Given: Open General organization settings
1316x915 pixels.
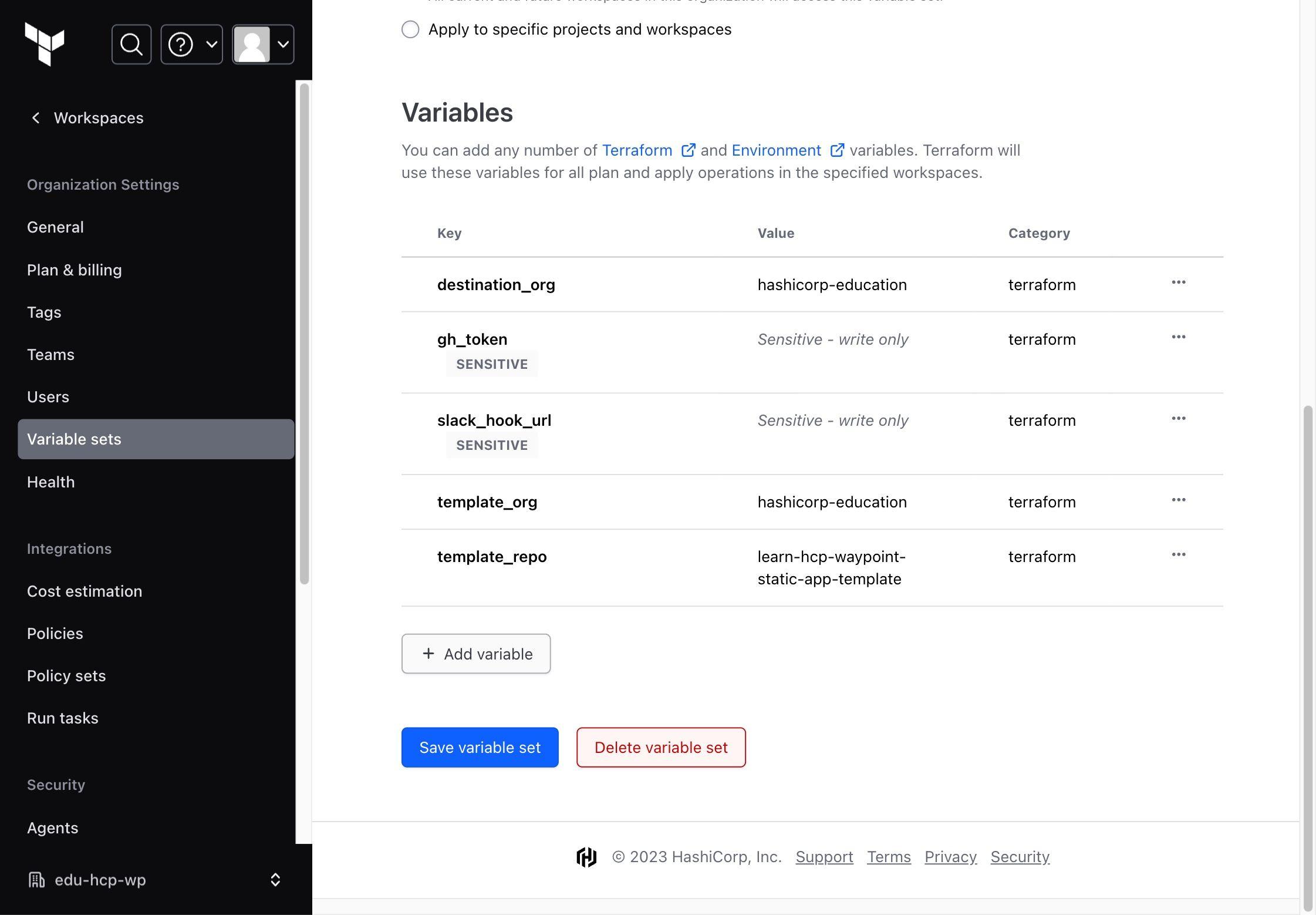Looking at the screenshot, I should pos(55,227).
